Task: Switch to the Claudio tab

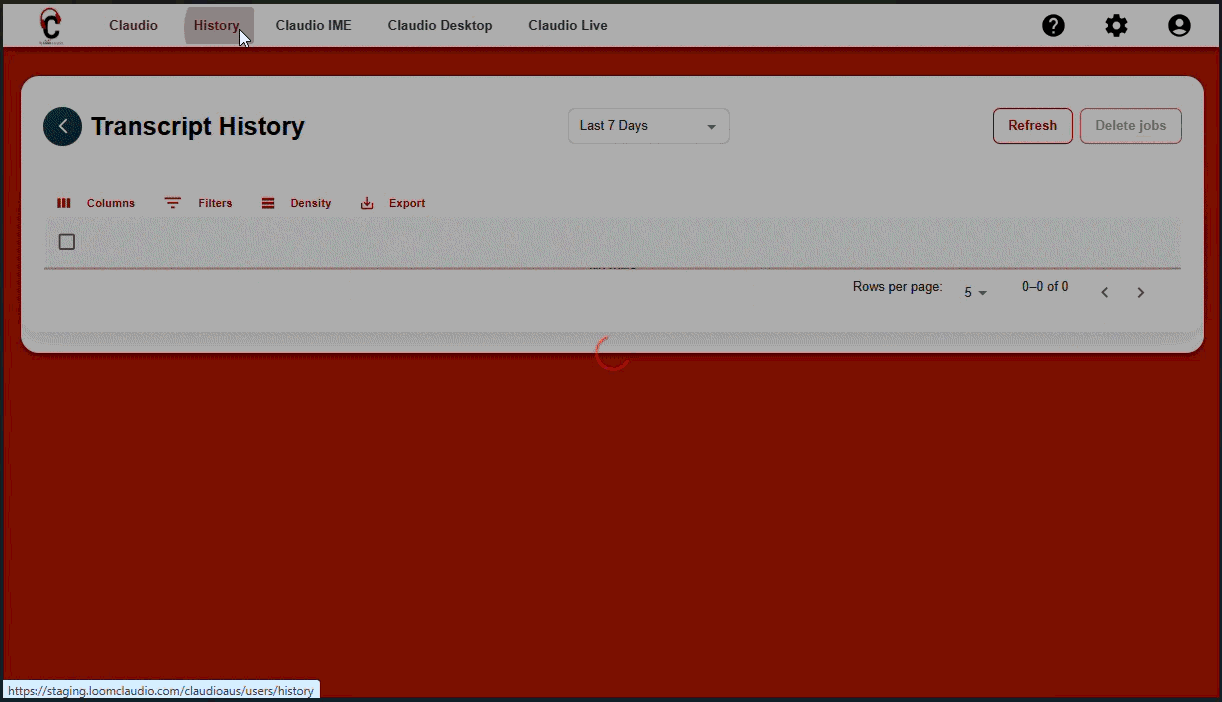Action: (133, 26)
